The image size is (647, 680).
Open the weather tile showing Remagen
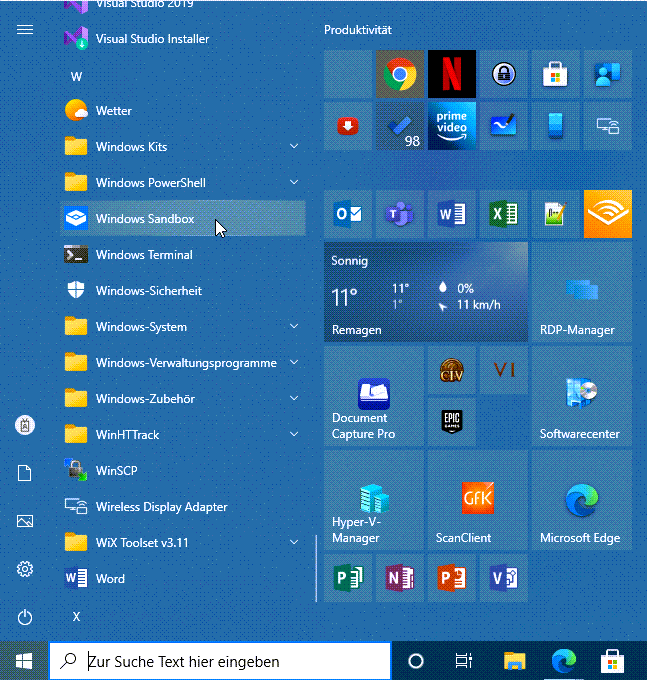click(x=426, y=292)
